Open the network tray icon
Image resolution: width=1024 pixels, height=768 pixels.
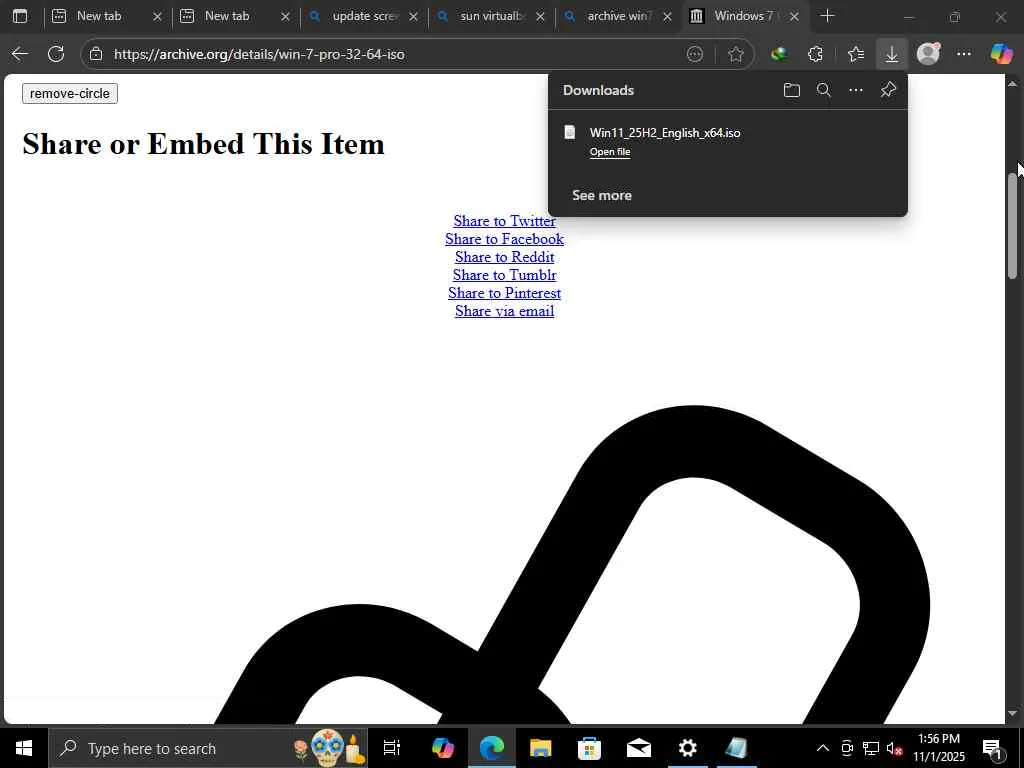point(871,748)
